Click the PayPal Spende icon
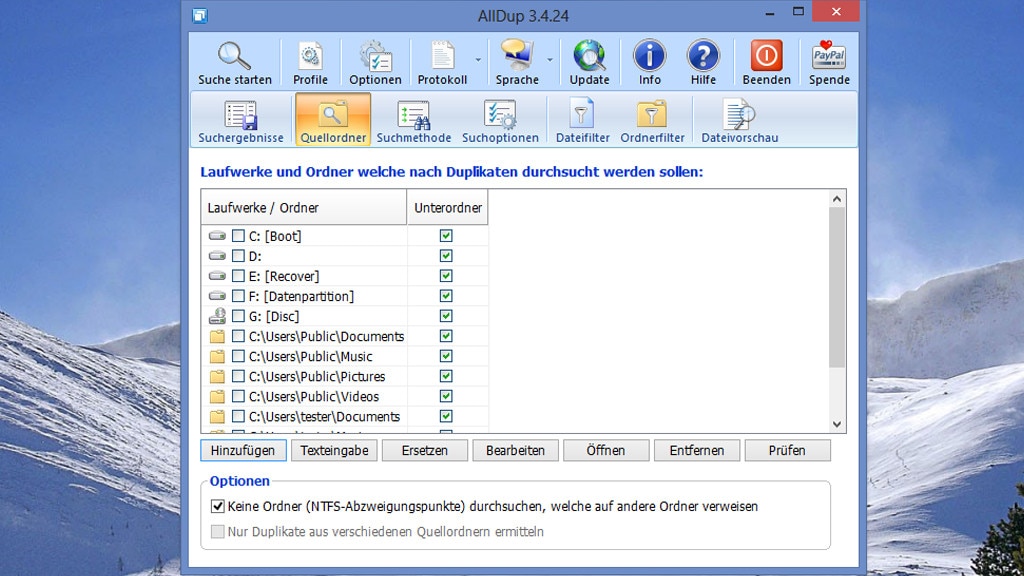 click(829, 56)
